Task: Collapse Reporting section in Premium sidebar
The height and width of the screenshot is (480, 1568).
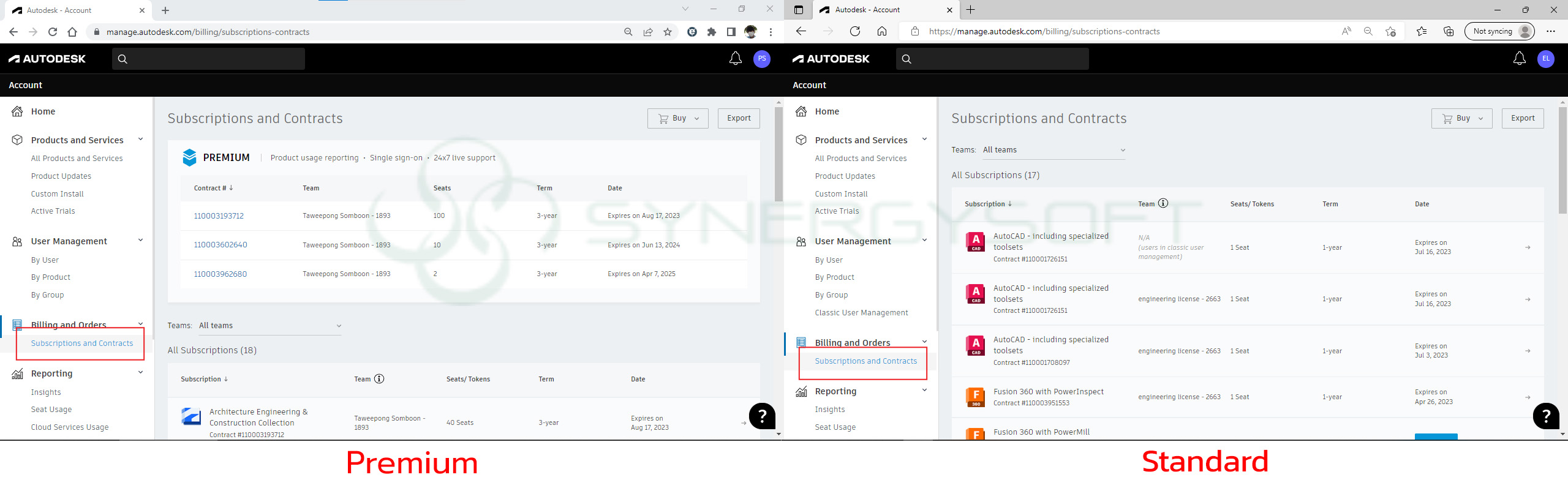Action: click(140, 372)
